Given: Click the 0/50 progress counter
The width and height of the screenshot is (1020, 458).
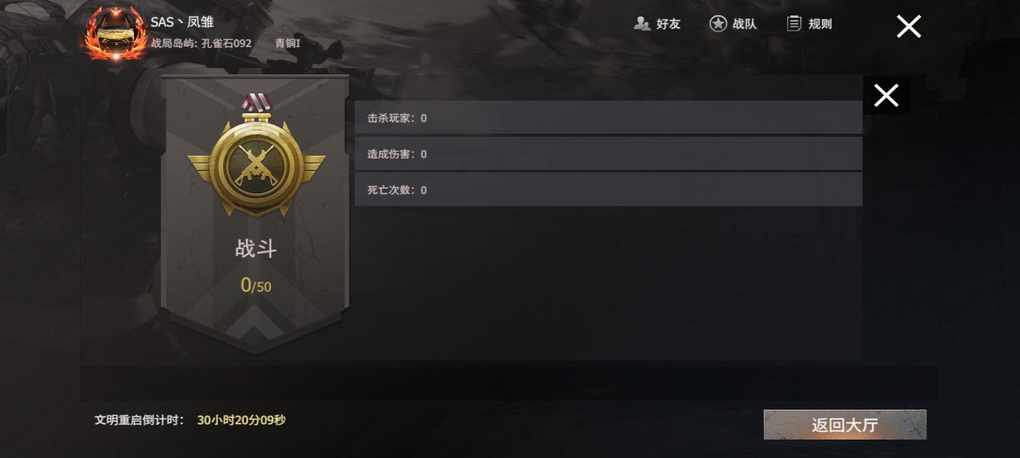Looking at the screenshot, I should coord(256,285).
